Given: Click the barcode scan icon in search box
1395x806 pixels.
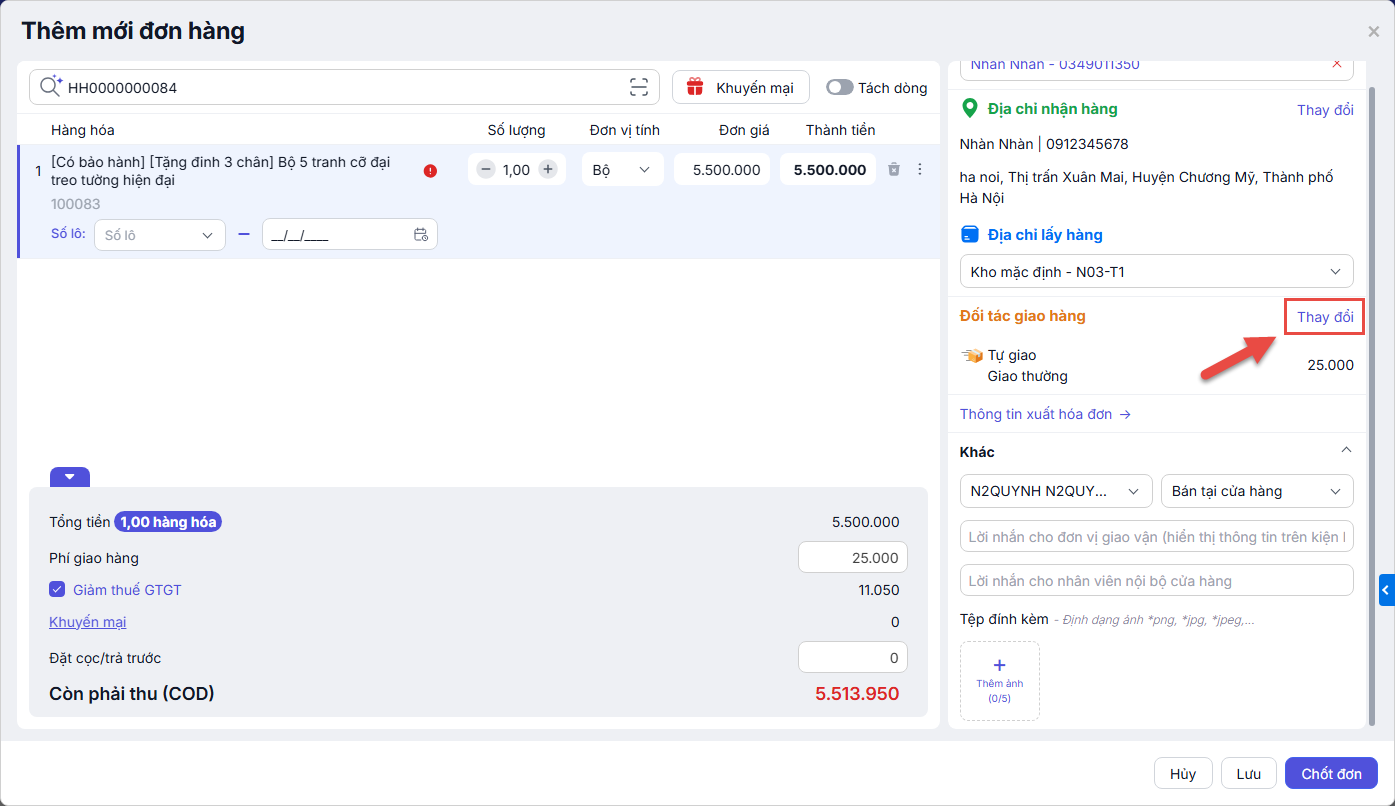Looking at the screenshot, I should coord(639,87).
